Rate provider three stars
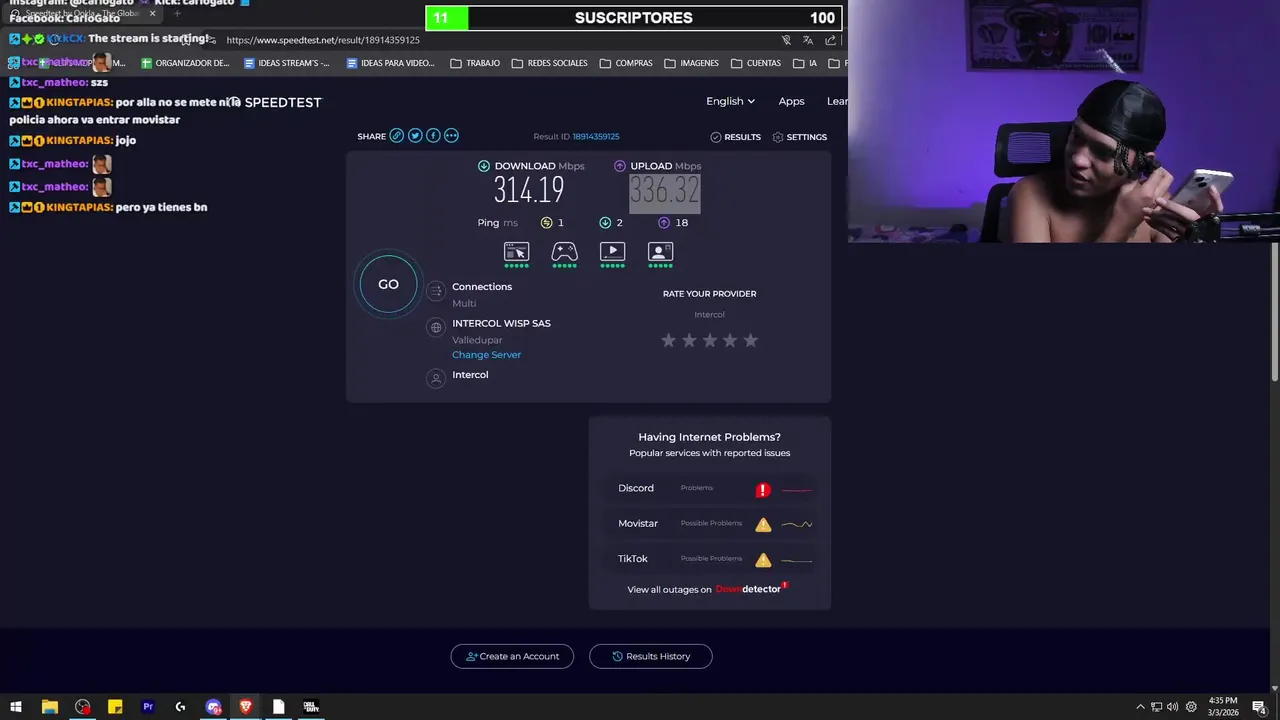Image resolution: width=1280 pixels, height=720 pixels. click(710, 340)
